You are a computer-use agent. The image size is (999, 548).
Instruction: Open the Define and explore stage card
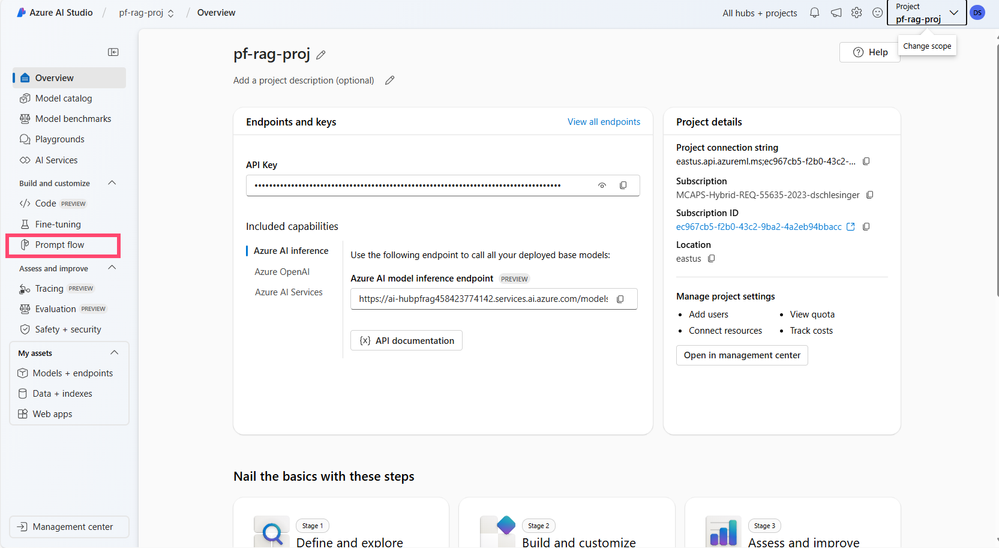coord(341,524)
